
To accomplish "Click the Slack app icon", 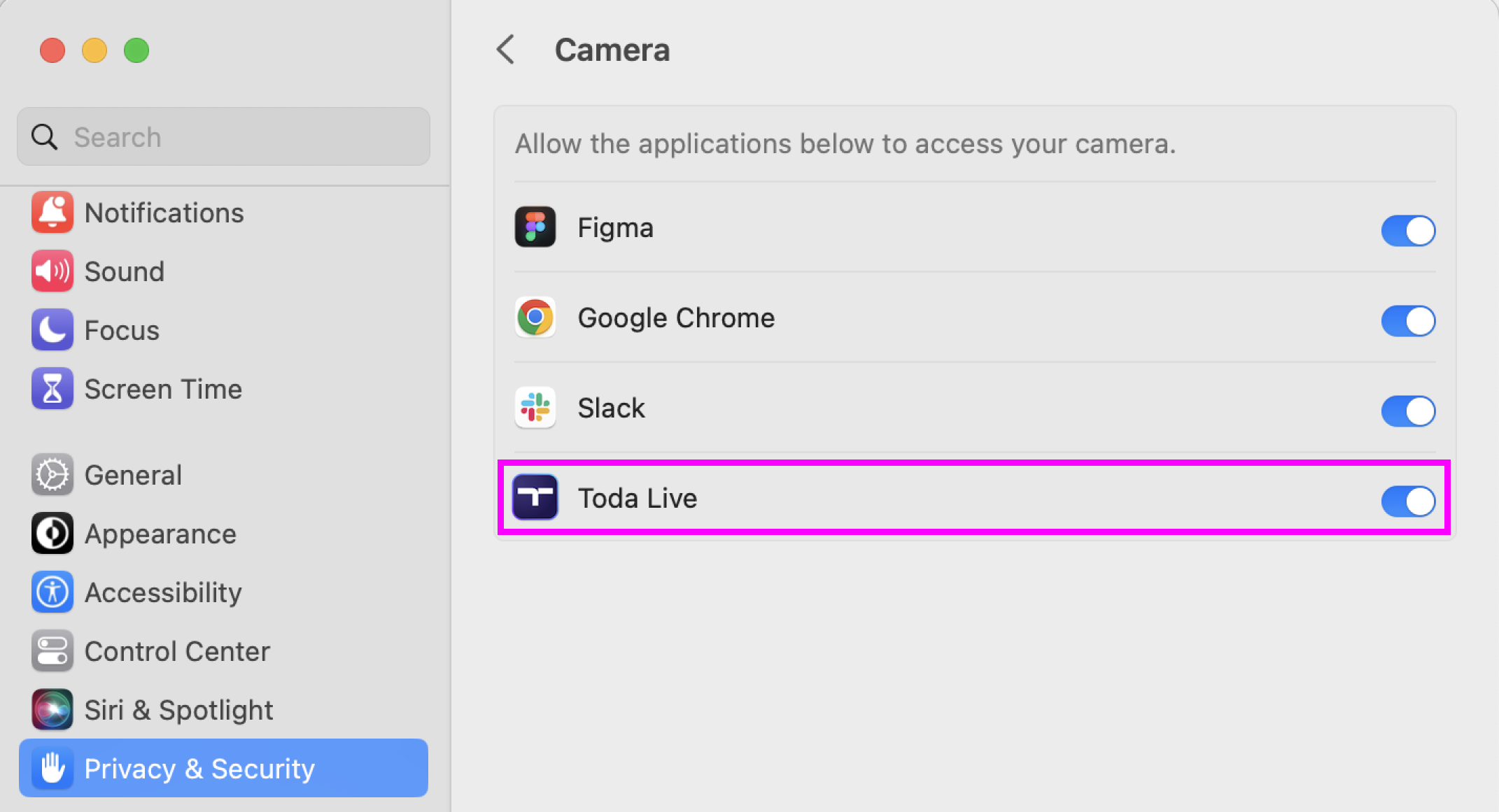I will 535,408.
